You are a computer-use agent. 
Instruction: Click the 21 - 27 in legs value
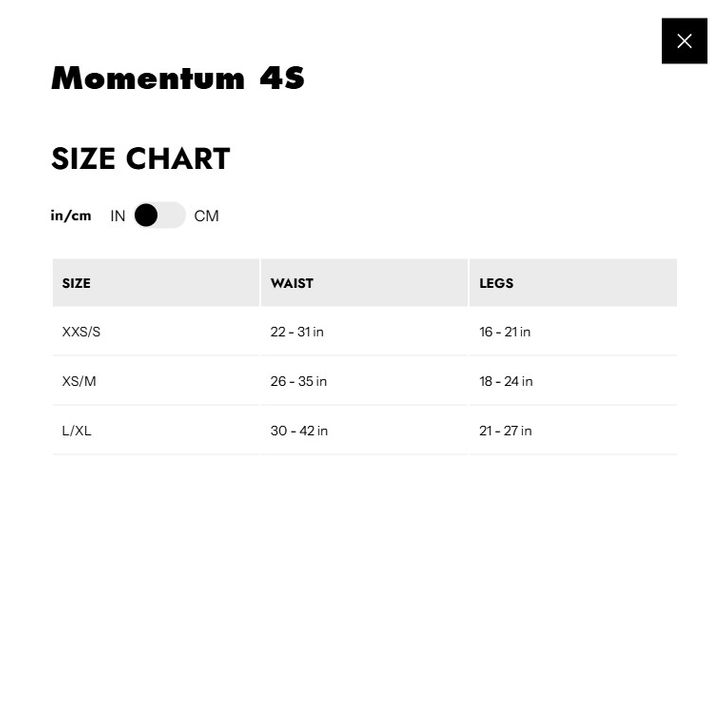[505, 431]
